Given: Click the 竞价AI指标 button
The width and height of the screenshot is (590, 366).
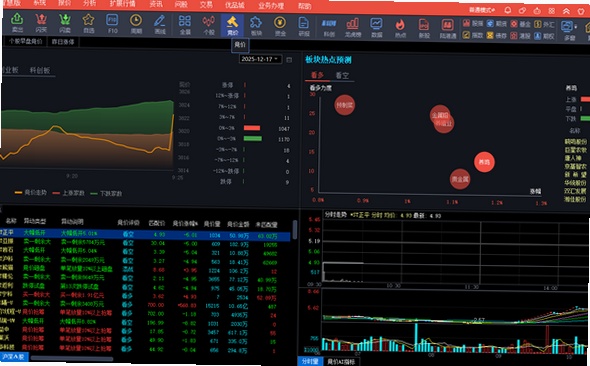Looking at the screenshot, I should point(341,361).
